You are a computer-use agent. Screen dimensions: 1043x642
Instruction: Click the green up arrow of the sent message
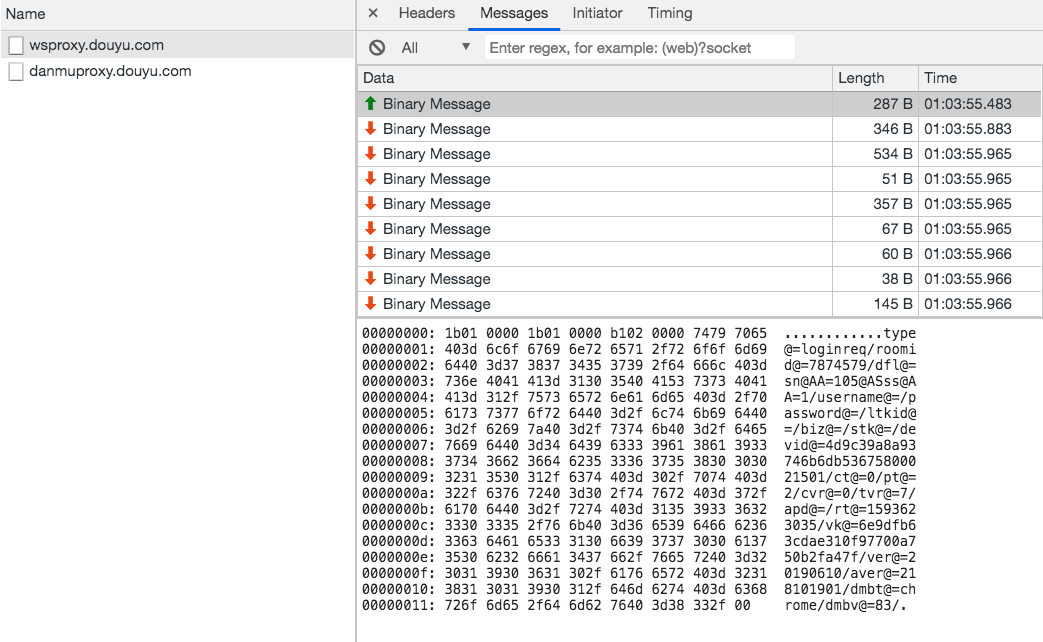tap(370, 104)
